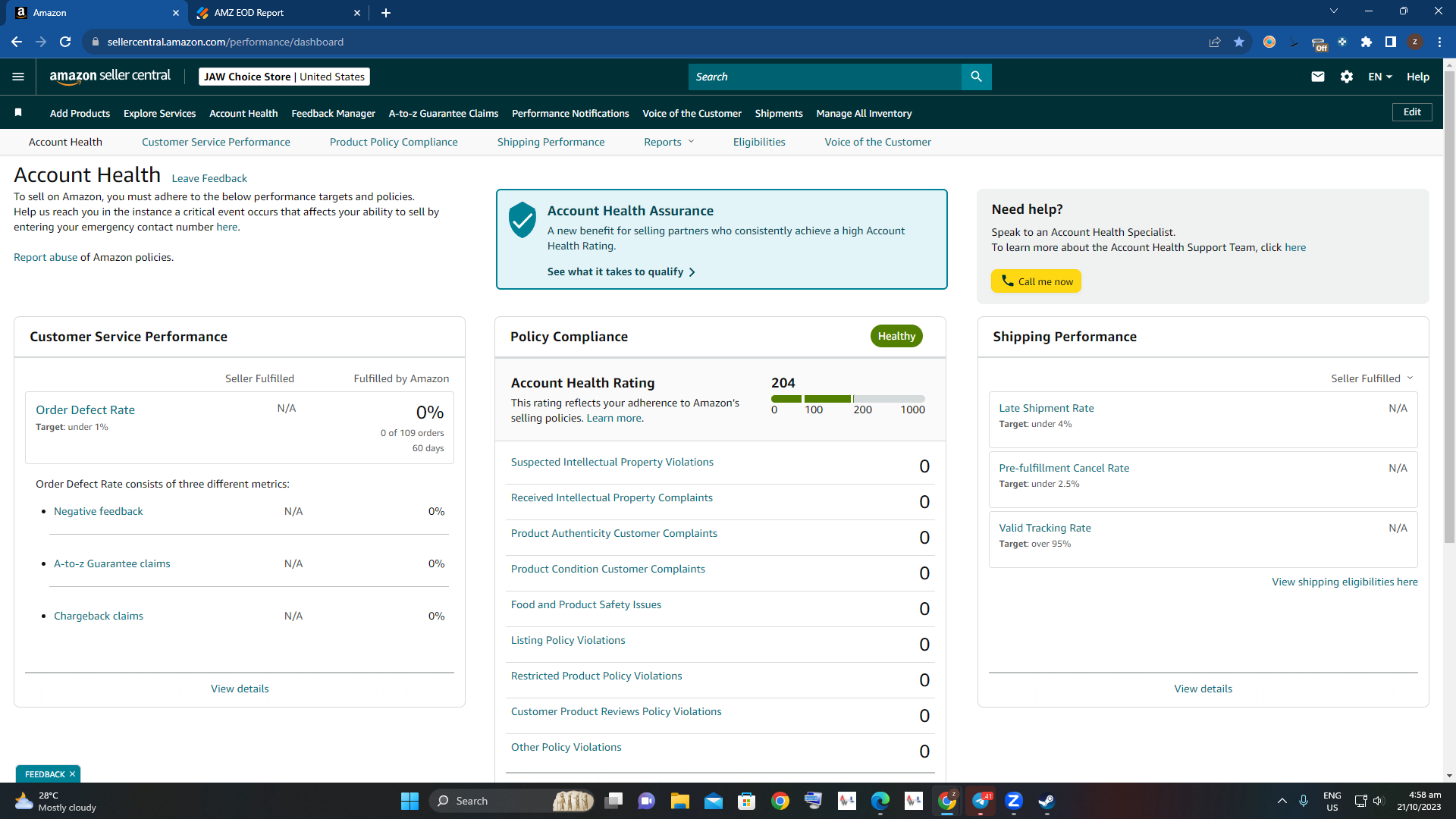This screenshot has height=819, width=1456.
Task: Focus the Seller Central search field
Action: (825, 77)
